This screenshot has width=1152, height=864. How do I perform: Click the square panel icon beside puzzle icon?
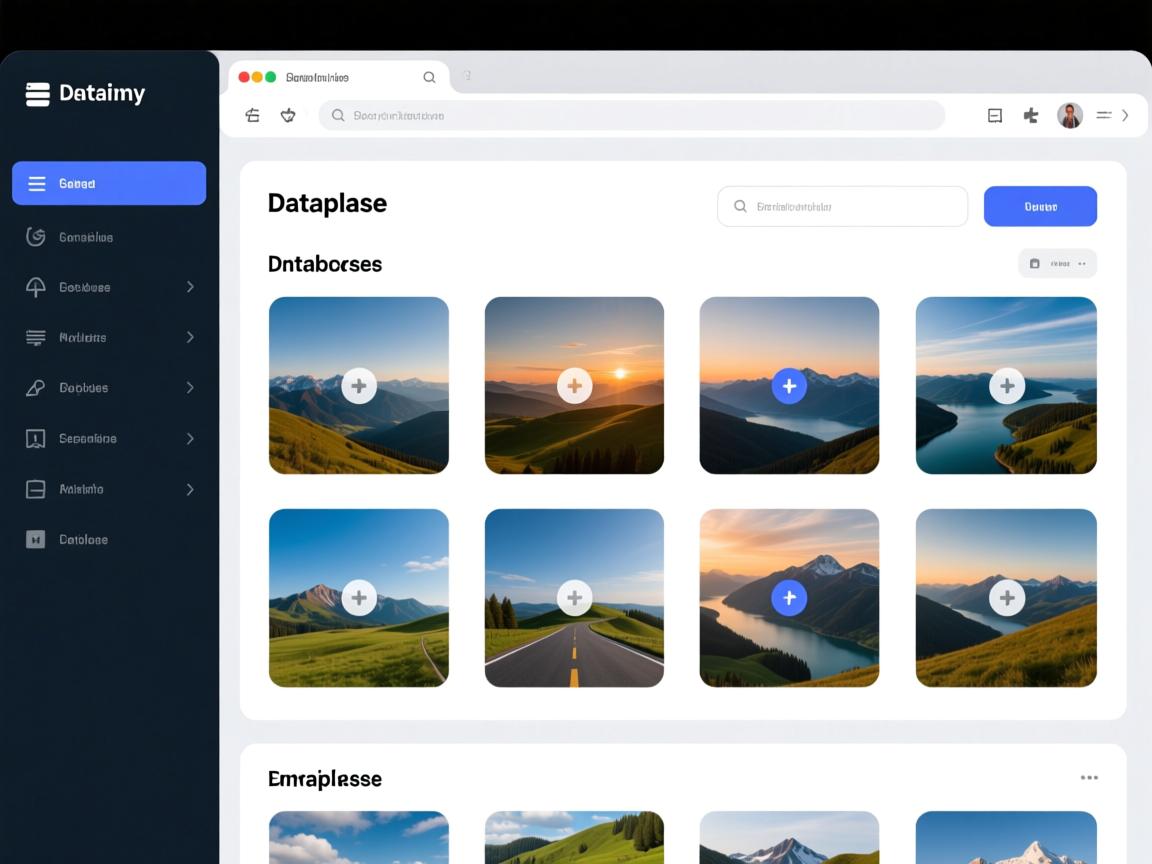click(x=995, y=116)
